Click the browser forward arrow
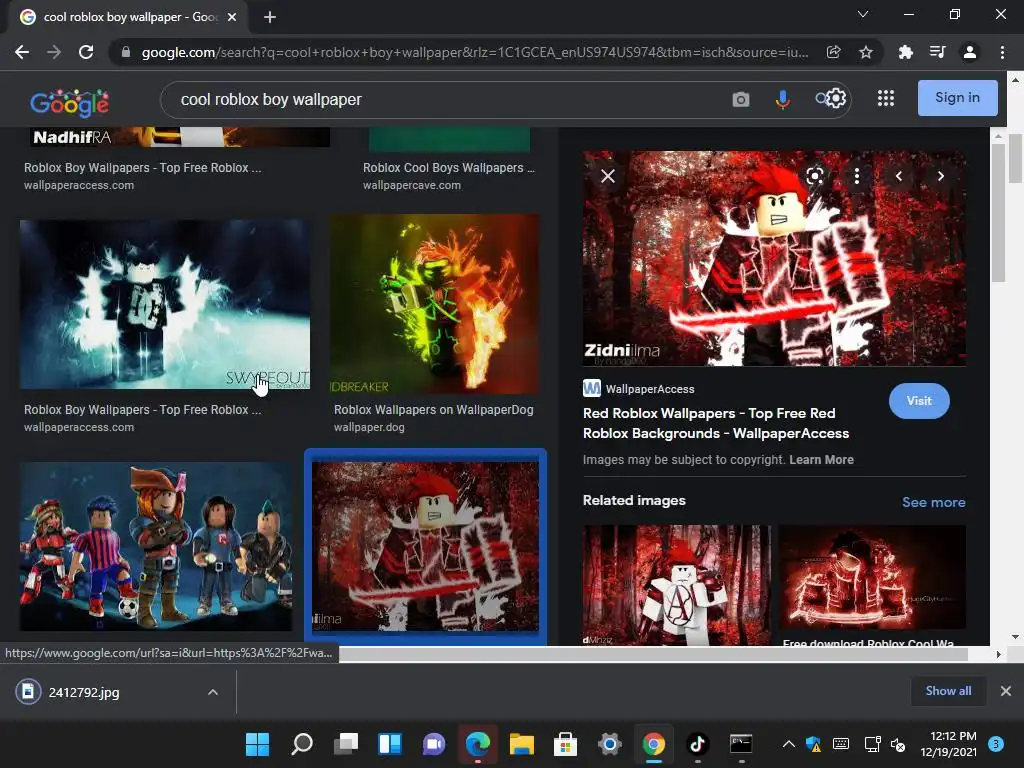 click(x=54, y=52)
